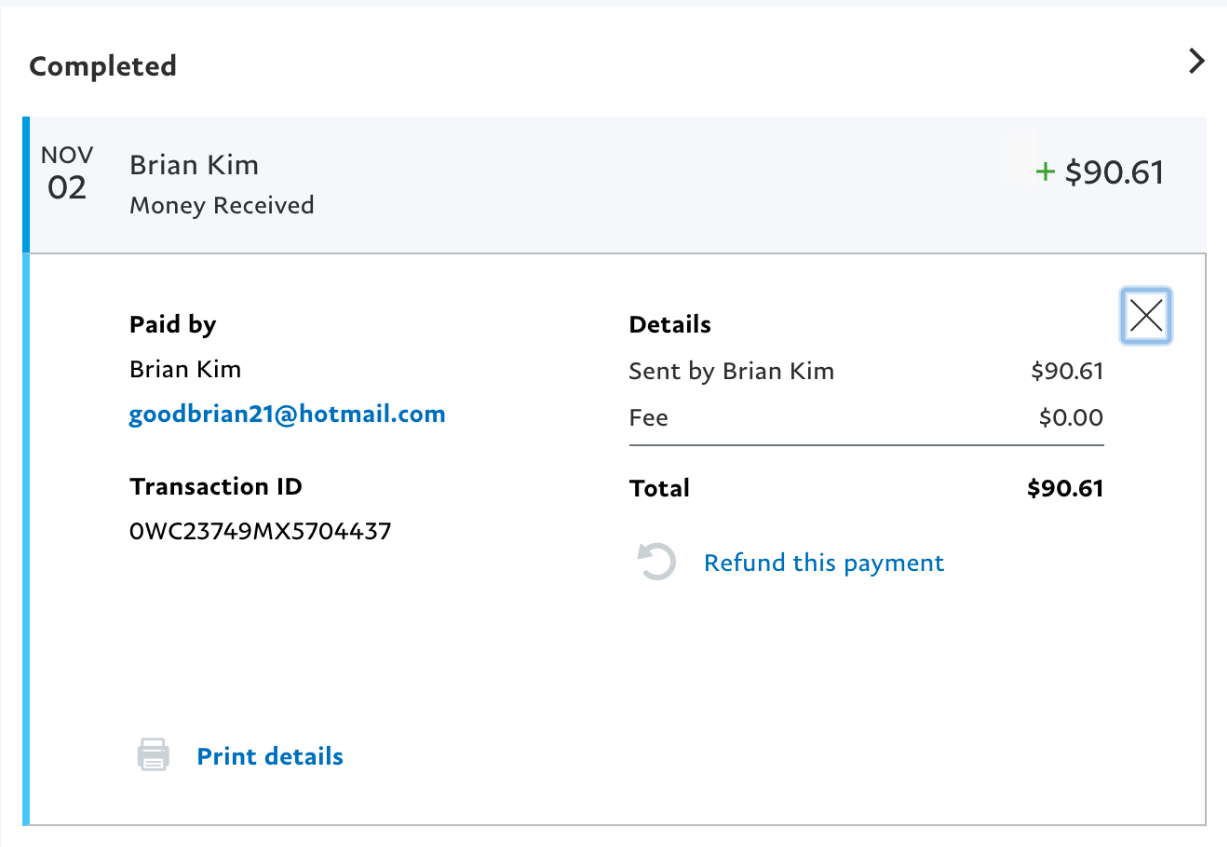Click the circular refund arrow icon
Image resolution: width=1227 pixels, height=847 pixels.
[657, 562]
